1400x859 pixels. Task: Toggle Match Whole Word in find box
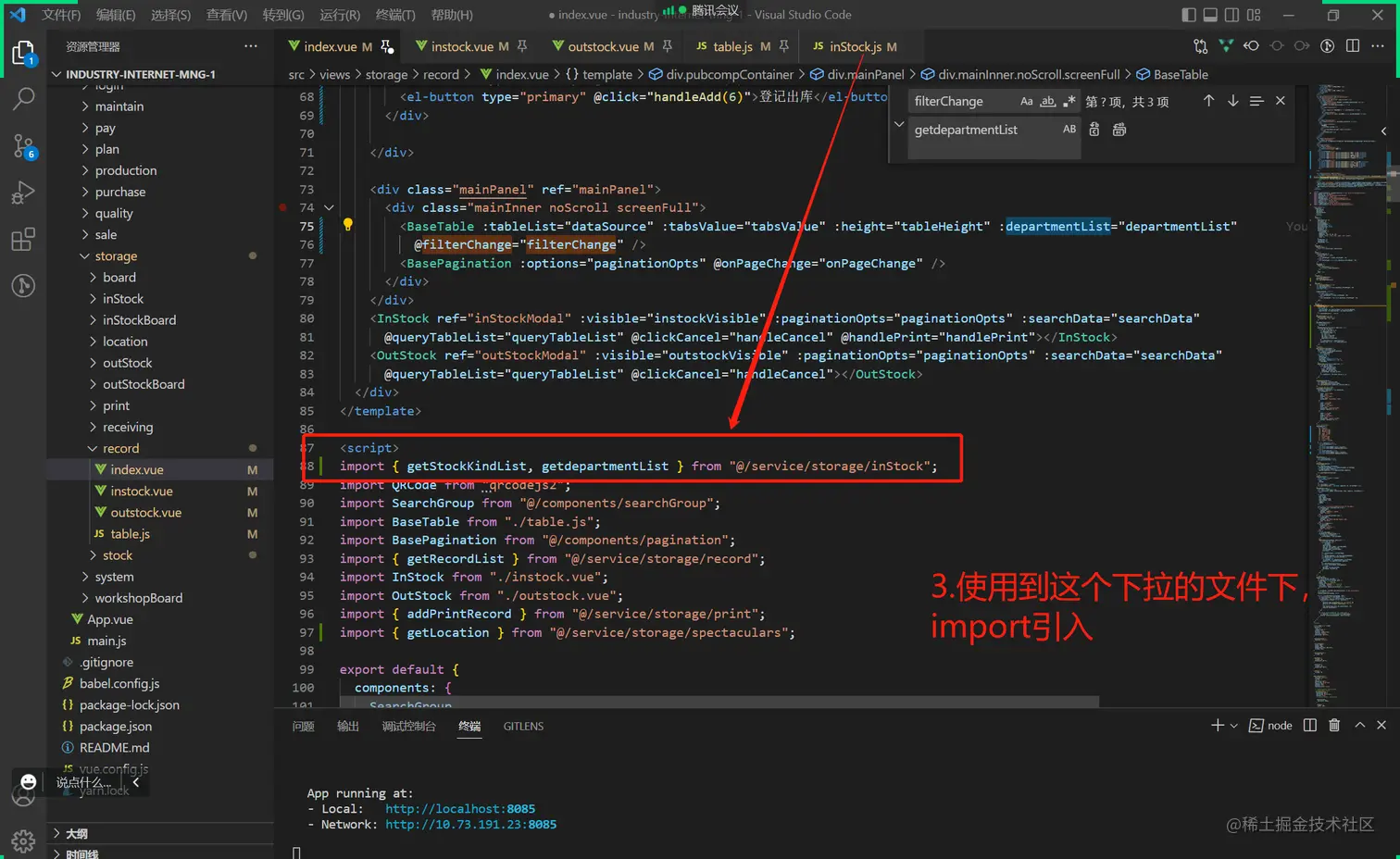[1048, 101]
